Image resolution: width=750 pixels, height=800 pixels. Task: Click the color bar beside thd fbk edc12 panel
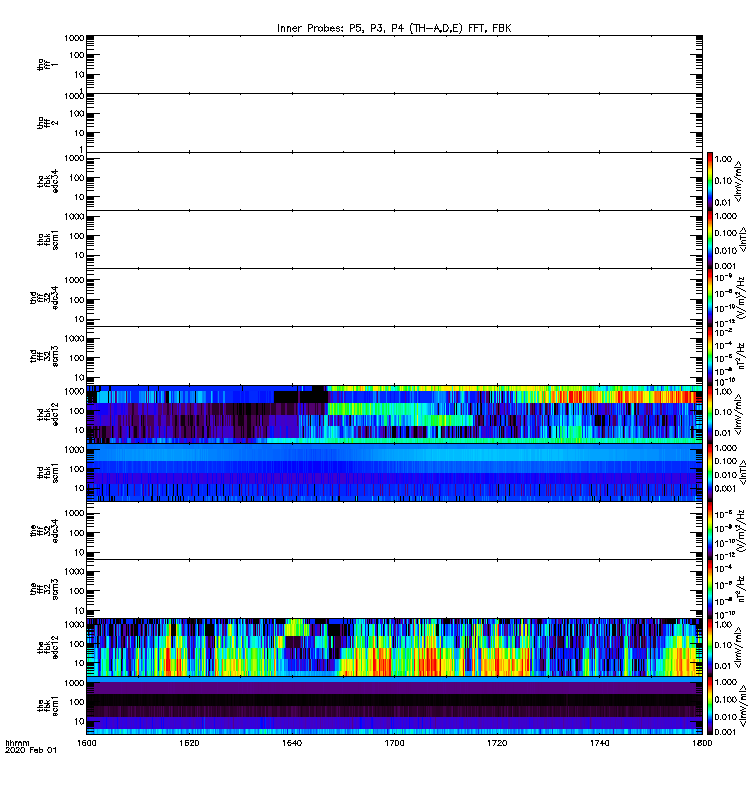tap(710, 414)
